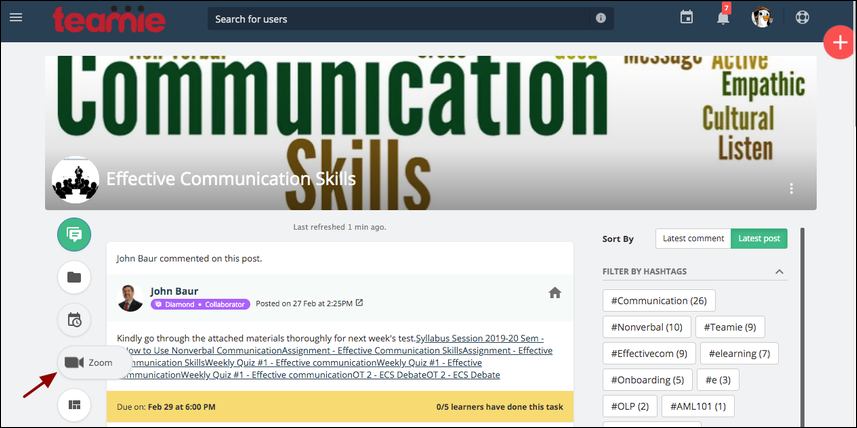Open the materials folder sidebar icon

[74, 277]
